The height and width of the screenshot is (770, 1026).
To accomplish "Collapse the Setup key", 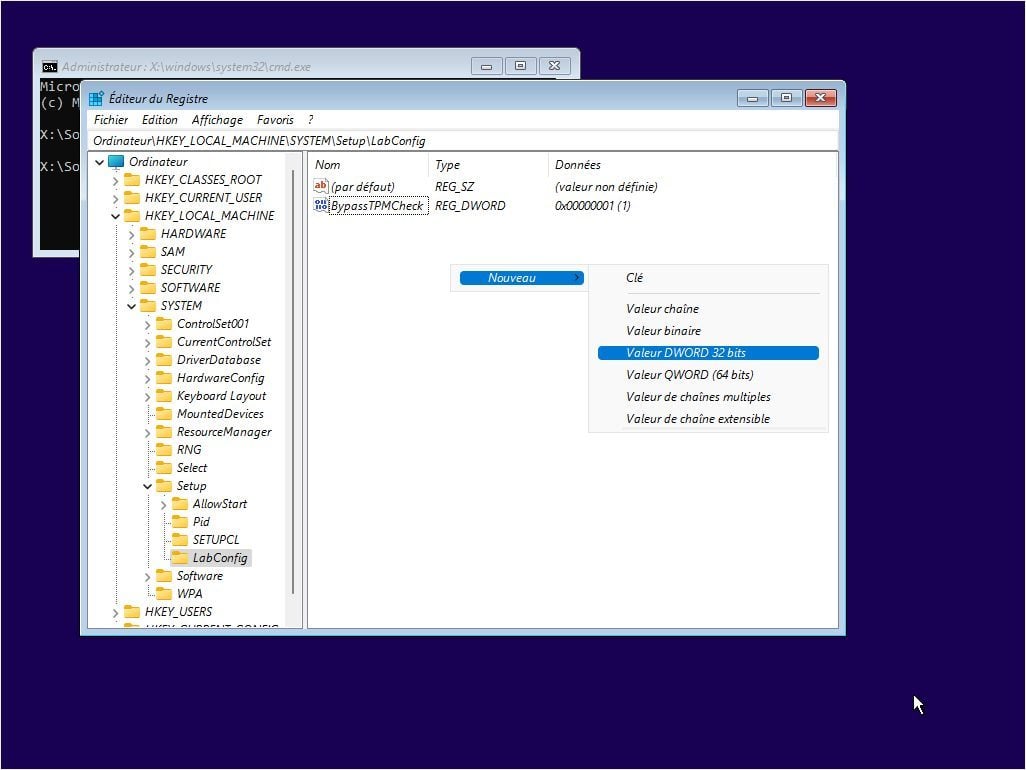I will pos(147,486).
